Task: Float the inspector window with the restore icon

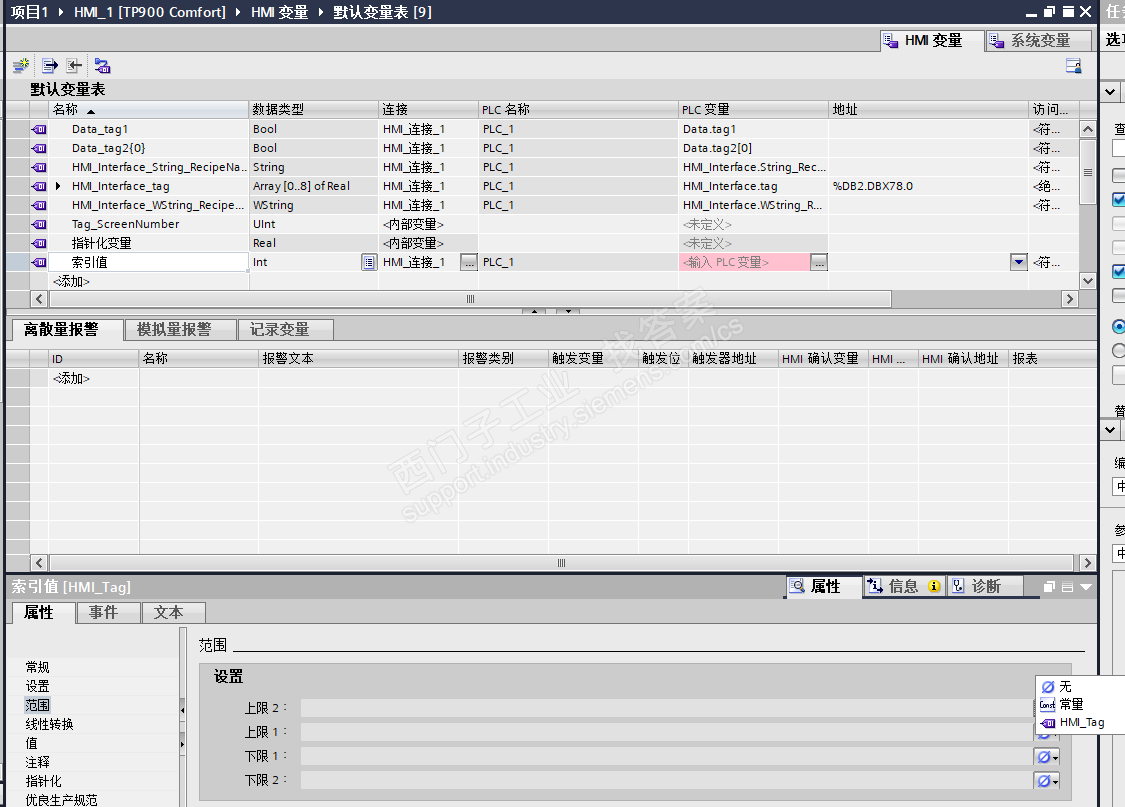Action: pyautogui.click(x=1049, y=587)
